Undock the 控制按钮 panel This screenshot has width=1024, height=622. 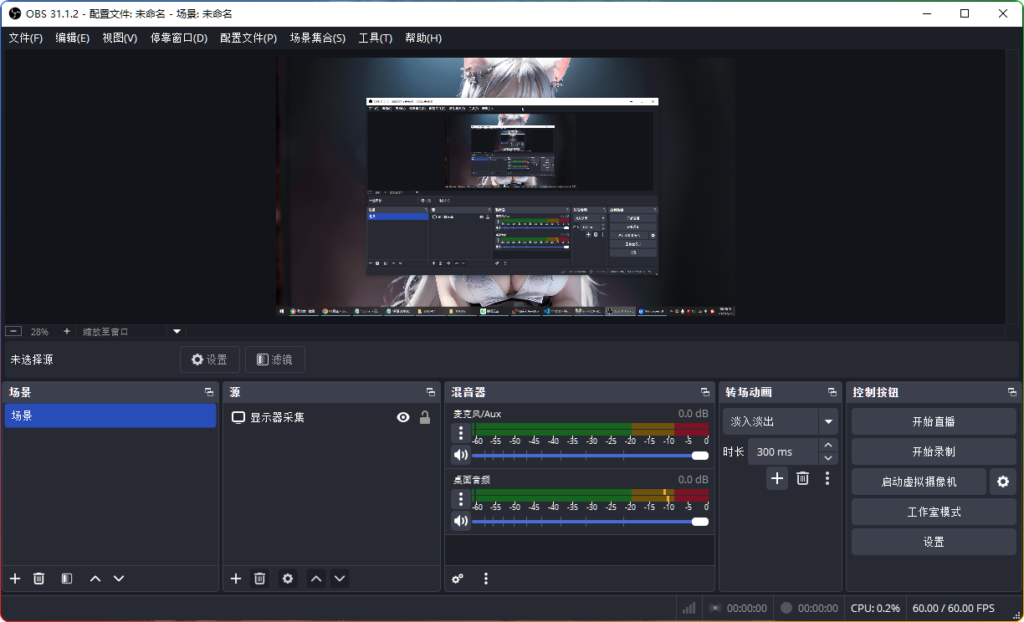(x=1012, y=392)
